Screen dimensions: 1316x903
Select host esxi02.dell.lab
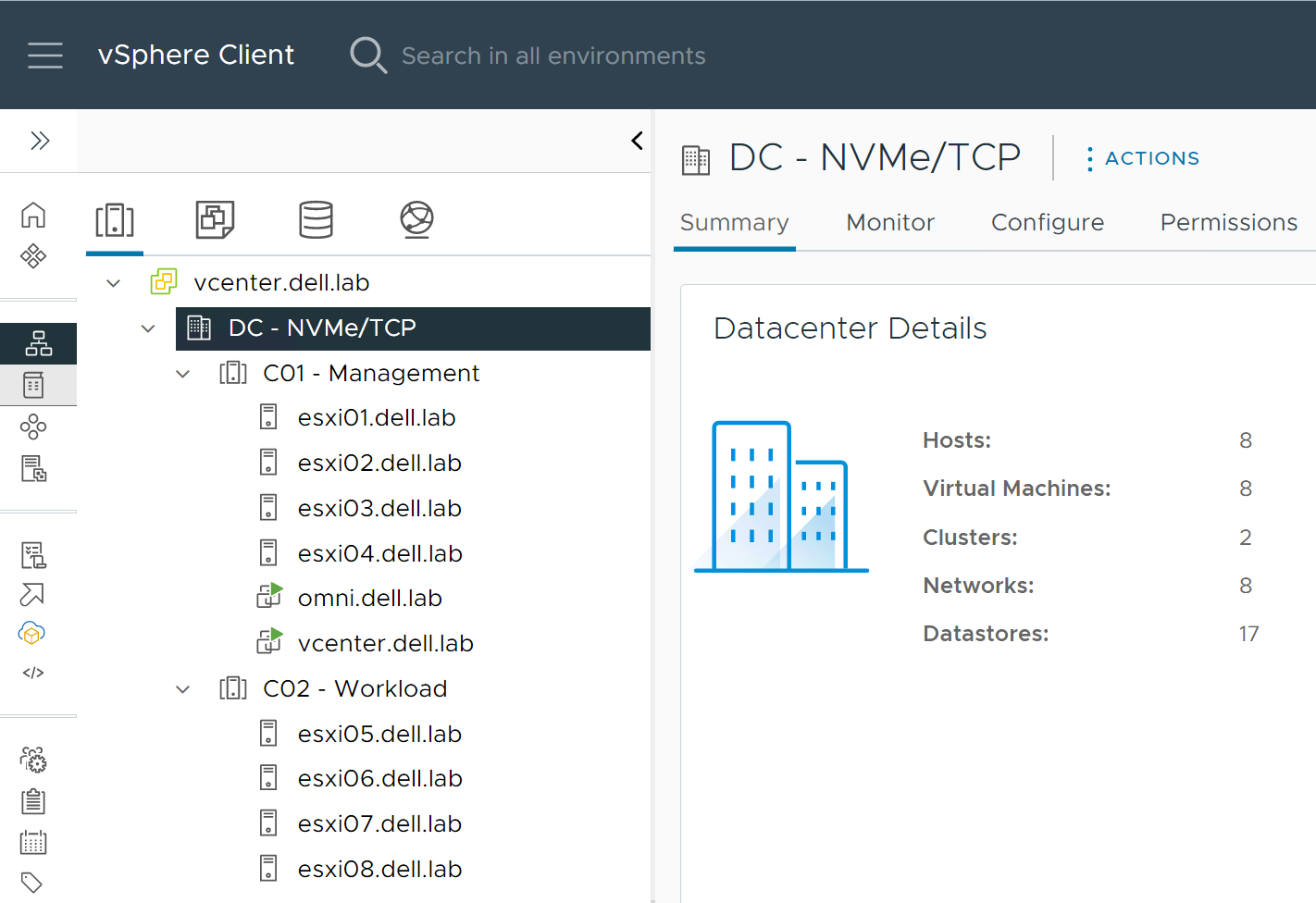[x=379, y=464]
